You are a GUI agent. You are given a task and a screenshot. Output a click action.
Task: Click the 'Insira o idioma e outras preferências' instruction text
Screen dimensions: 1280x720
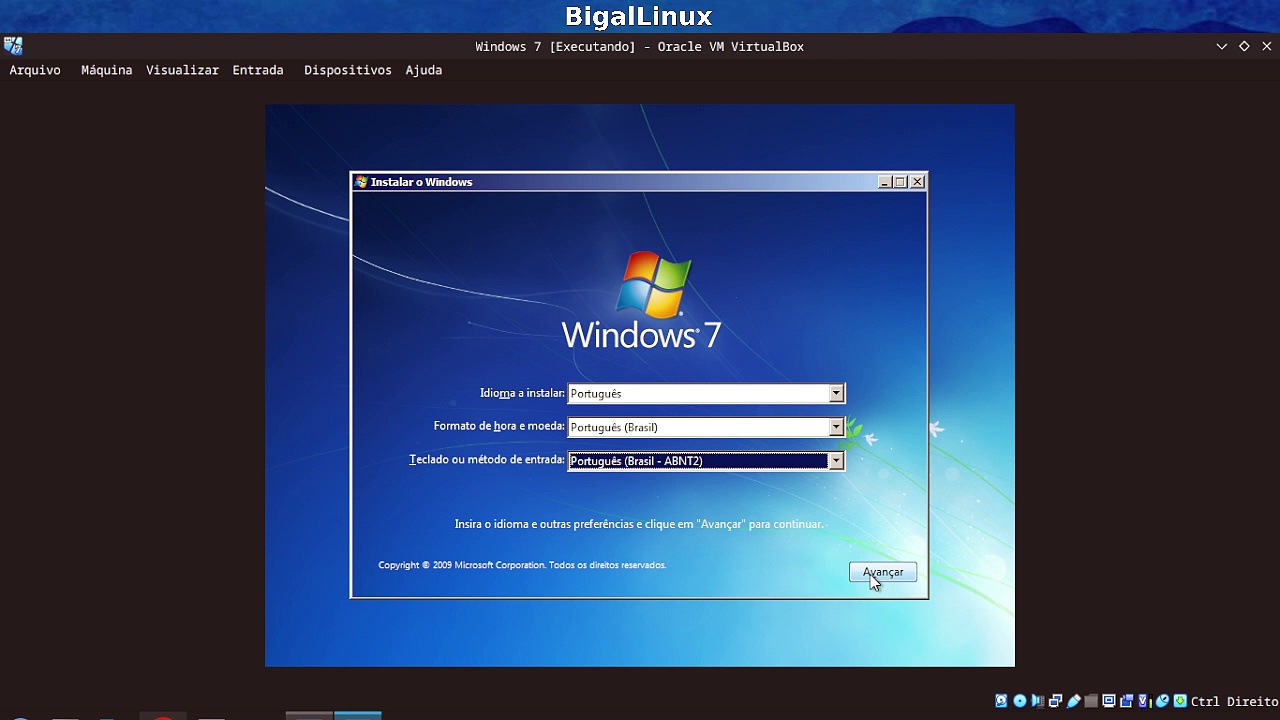coord(639,524)
